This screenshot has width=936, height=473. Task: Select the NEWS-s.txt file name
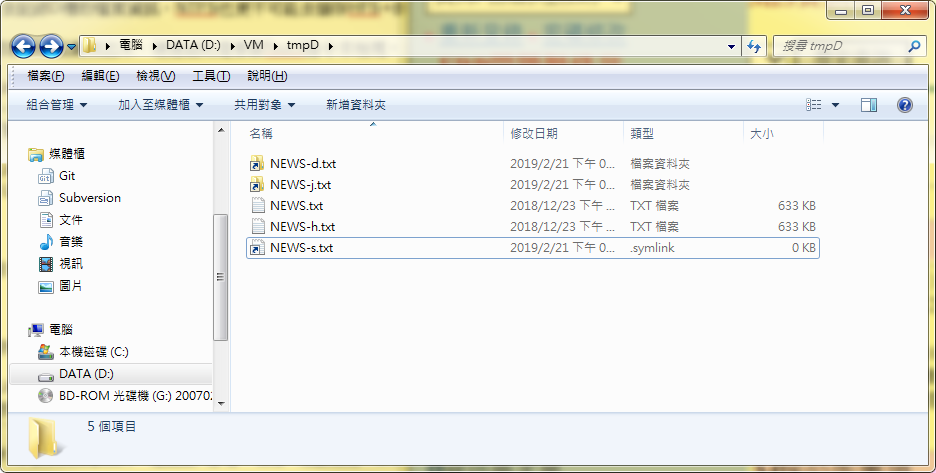301,248
